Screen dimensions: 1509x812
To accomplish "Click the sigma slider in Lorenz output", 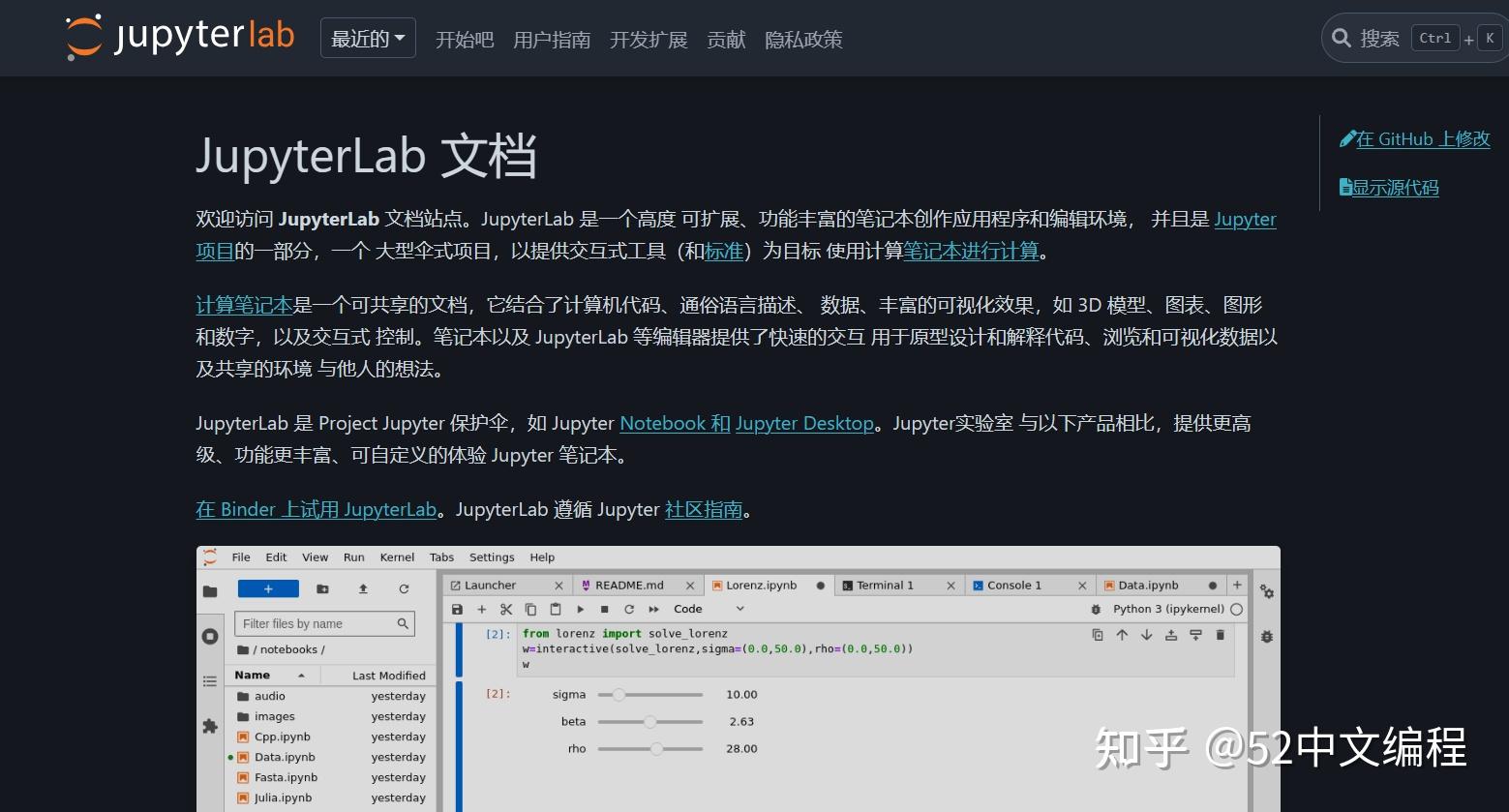I will [619, 694].
